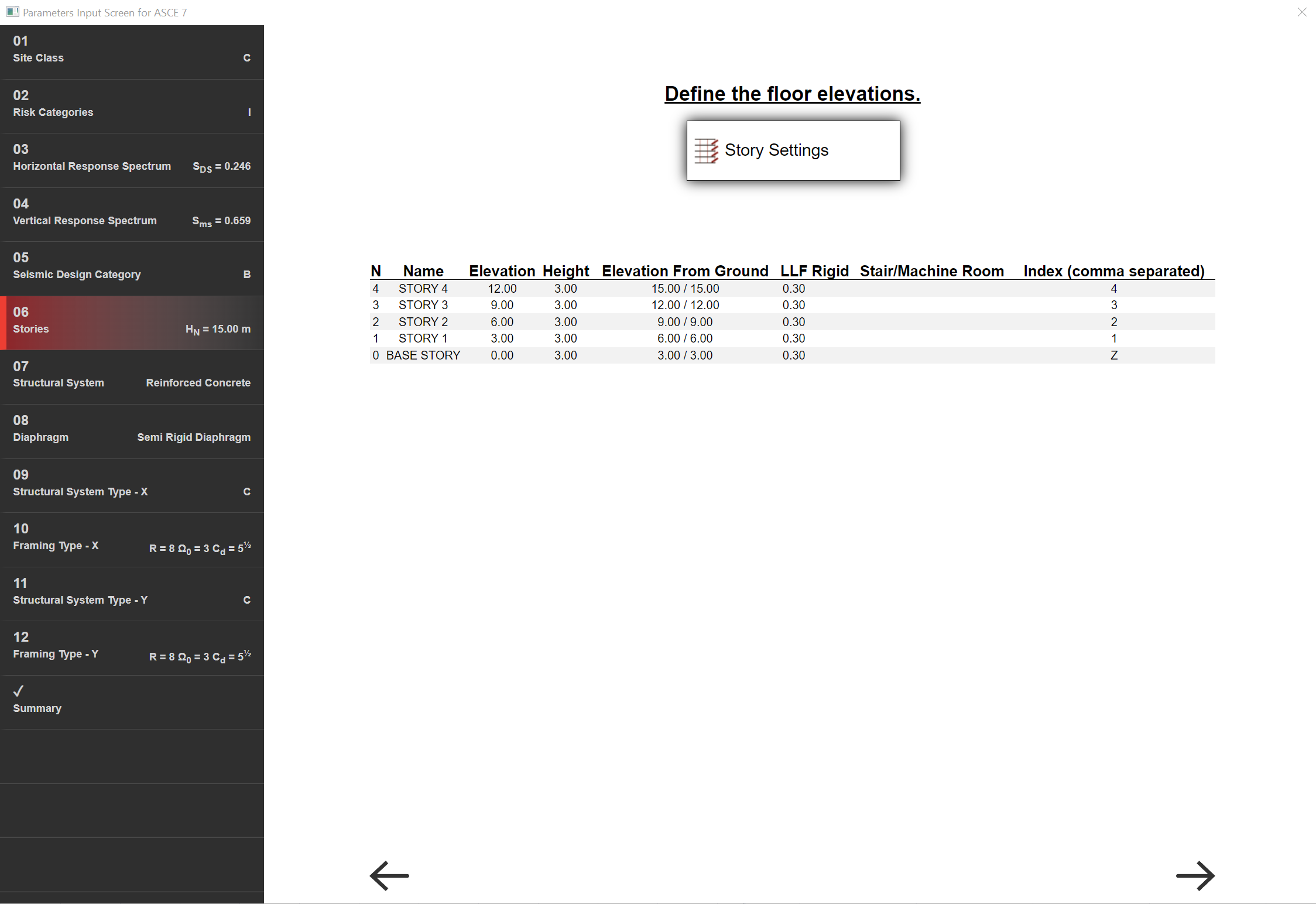Click the Story Settings grid icon
1316x904 pixels.
pos(706,150)
